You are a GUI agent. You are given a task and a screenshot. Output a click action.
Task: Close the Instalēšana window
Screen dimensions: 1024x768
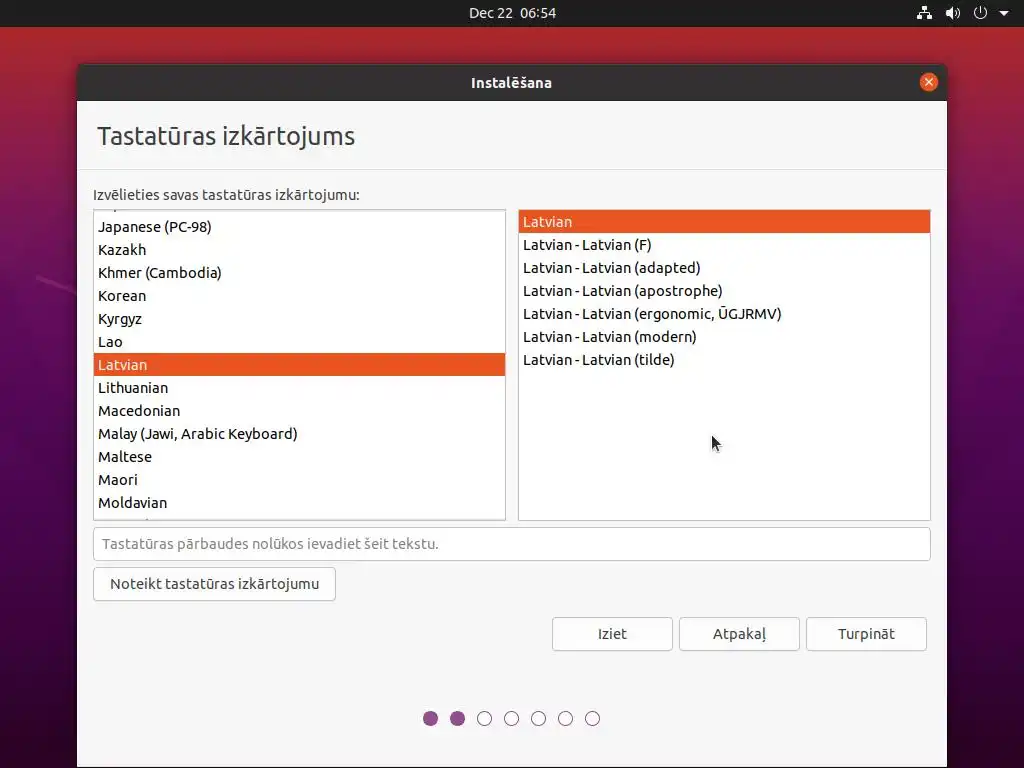[928, 82]
